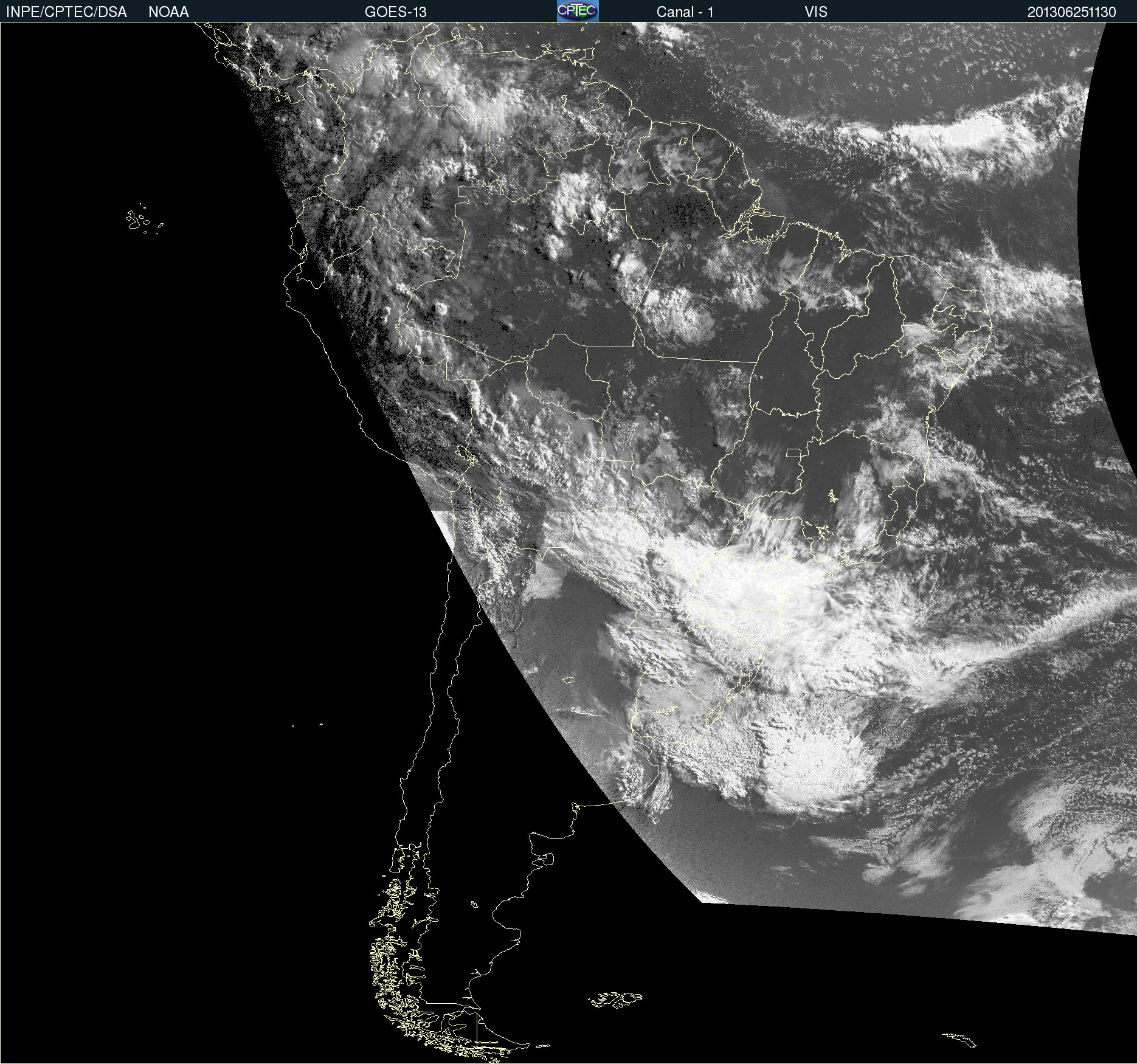
Task: Click the Canal - 1 channel label
Action: pyautogui.click(x=685, y=12)
